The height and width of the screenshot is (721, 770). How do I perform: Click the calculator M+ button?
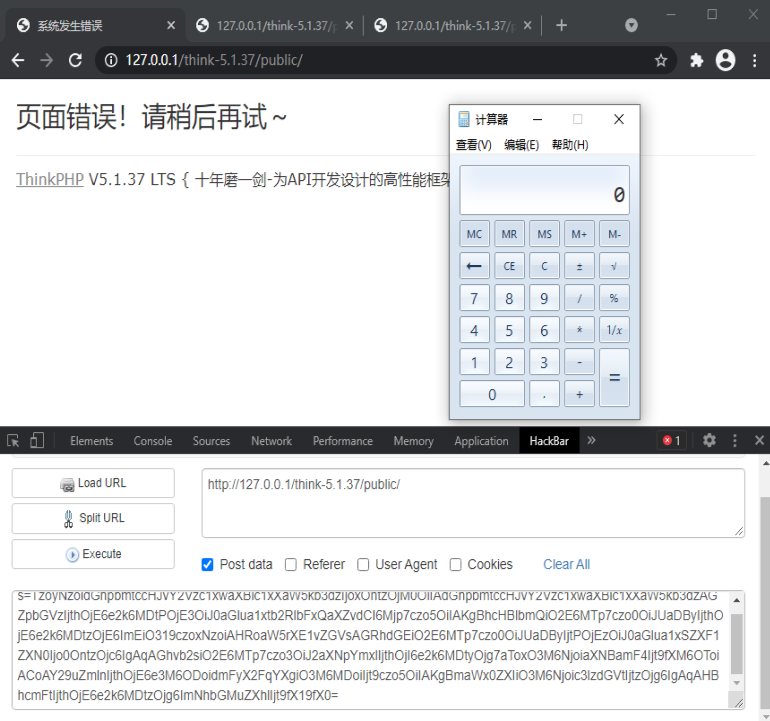[579, 234]
